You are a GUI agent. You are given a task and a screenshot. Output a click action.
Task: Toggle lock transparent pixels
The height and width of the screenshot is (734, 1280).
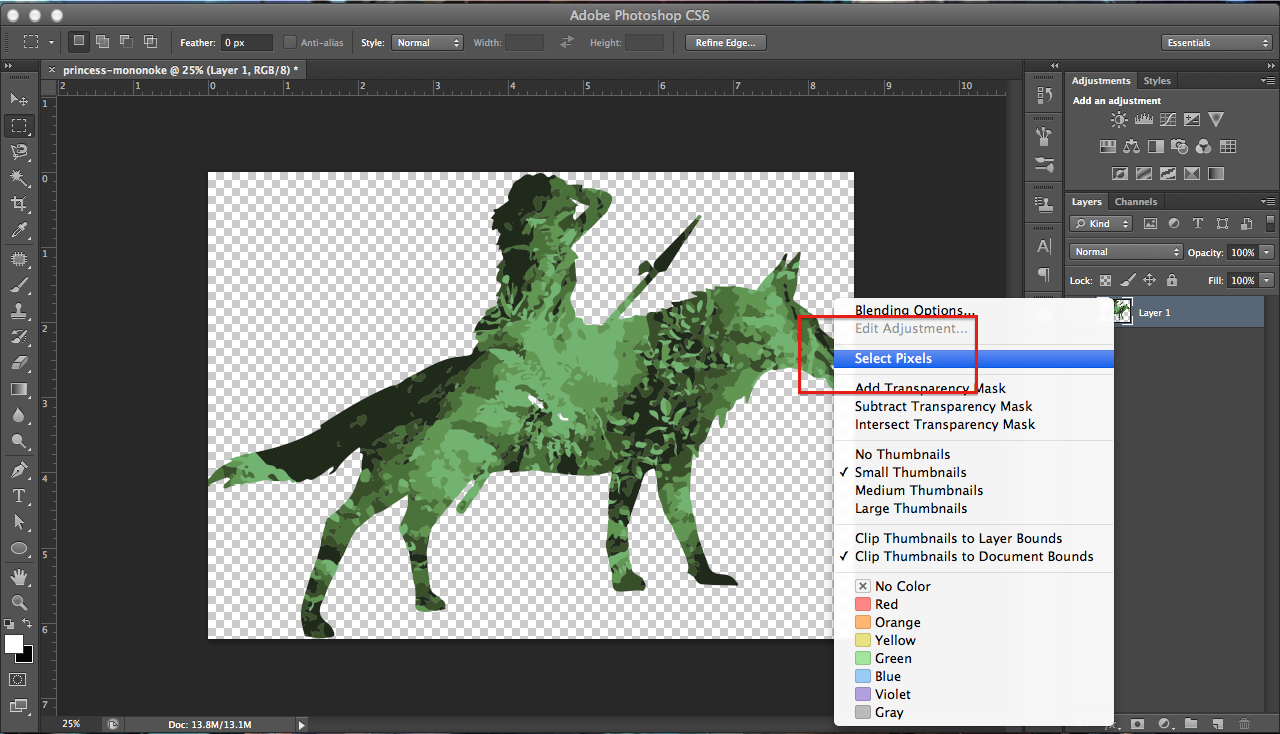1105,281
